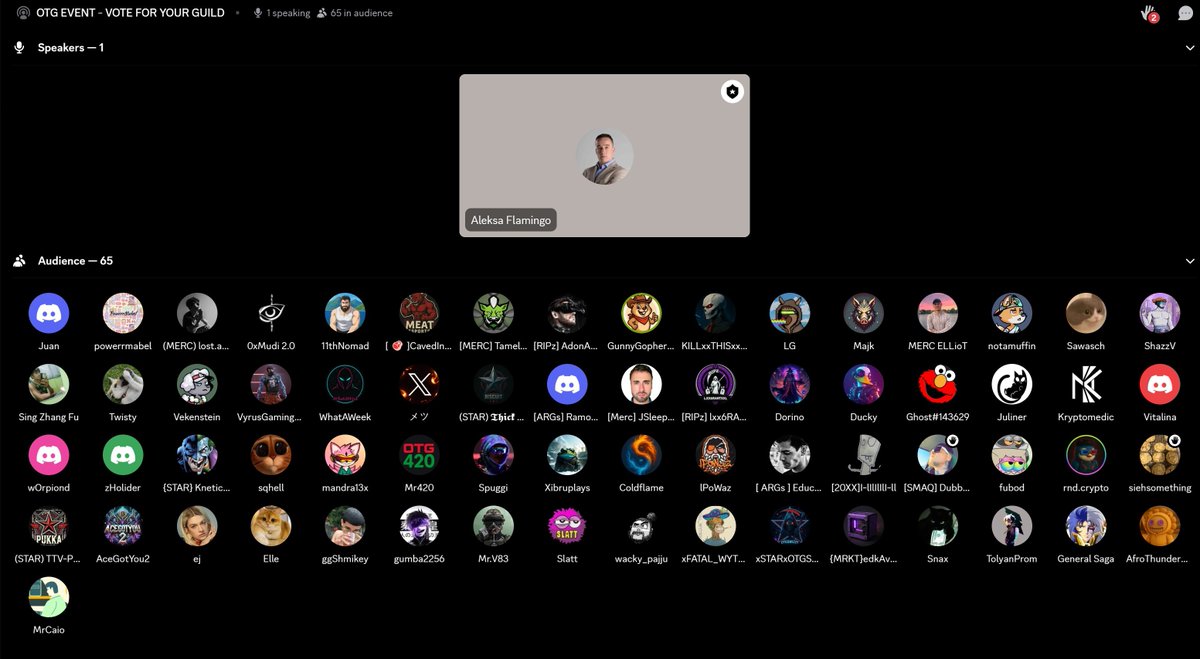The width and height of the screenshot is (1200, 659).
Task: Open raised hand requests icon
Action: [1150, 13]
